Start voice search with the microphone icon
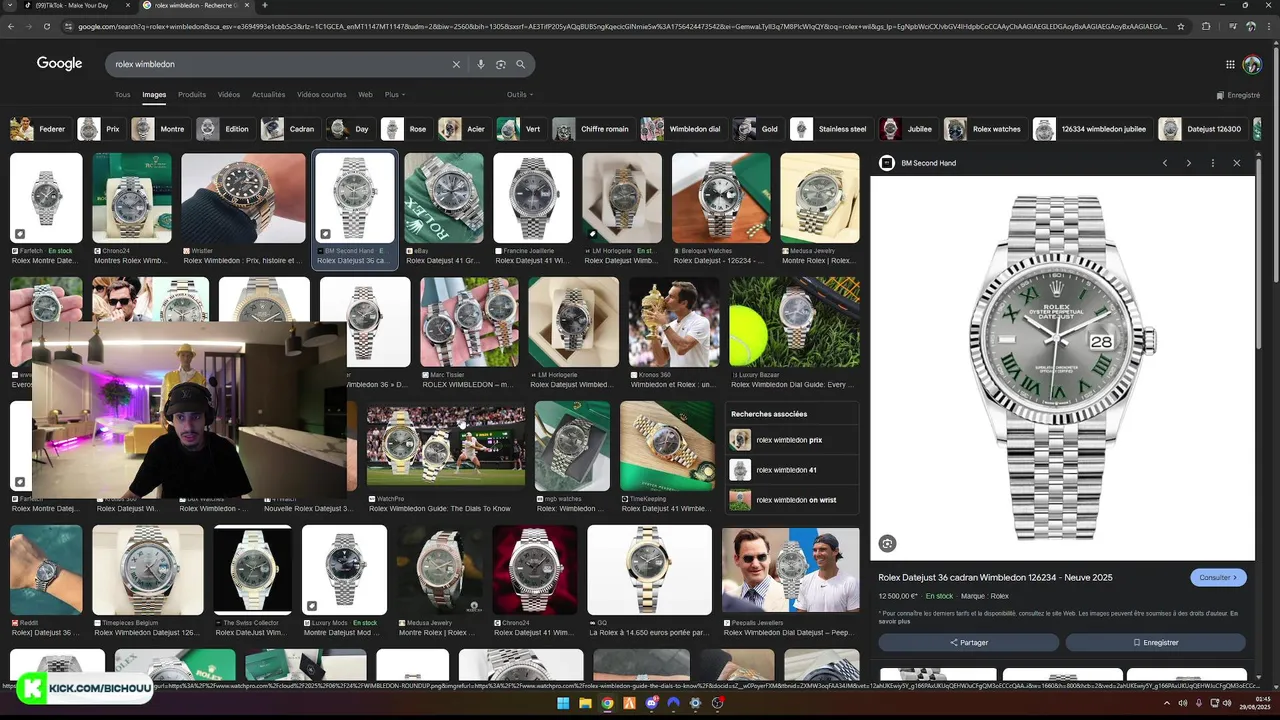 click(481, 64)
